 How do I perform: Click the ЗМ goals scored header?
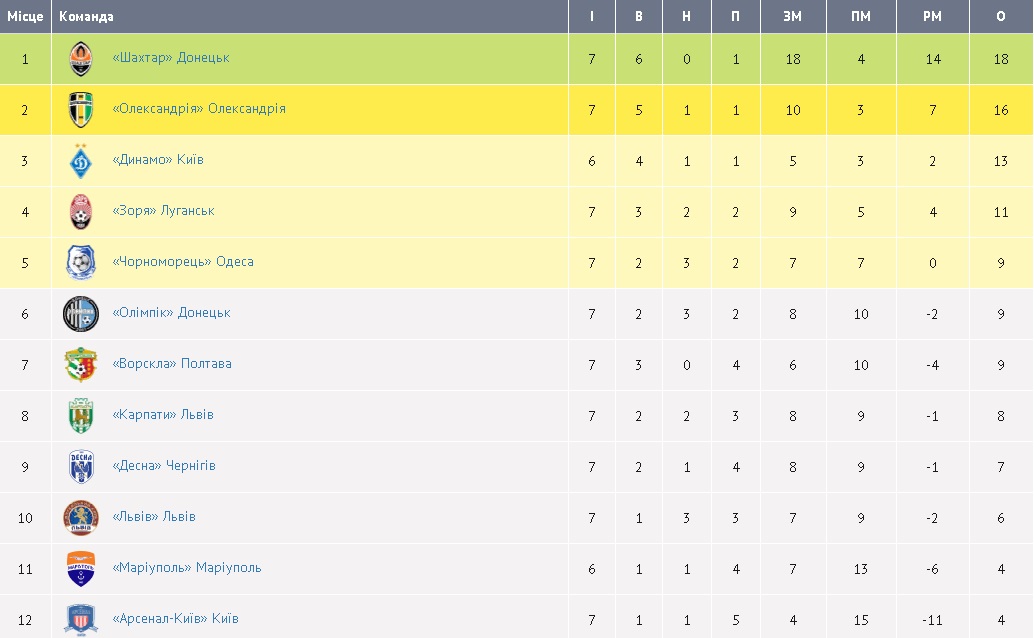coord(793,17)
